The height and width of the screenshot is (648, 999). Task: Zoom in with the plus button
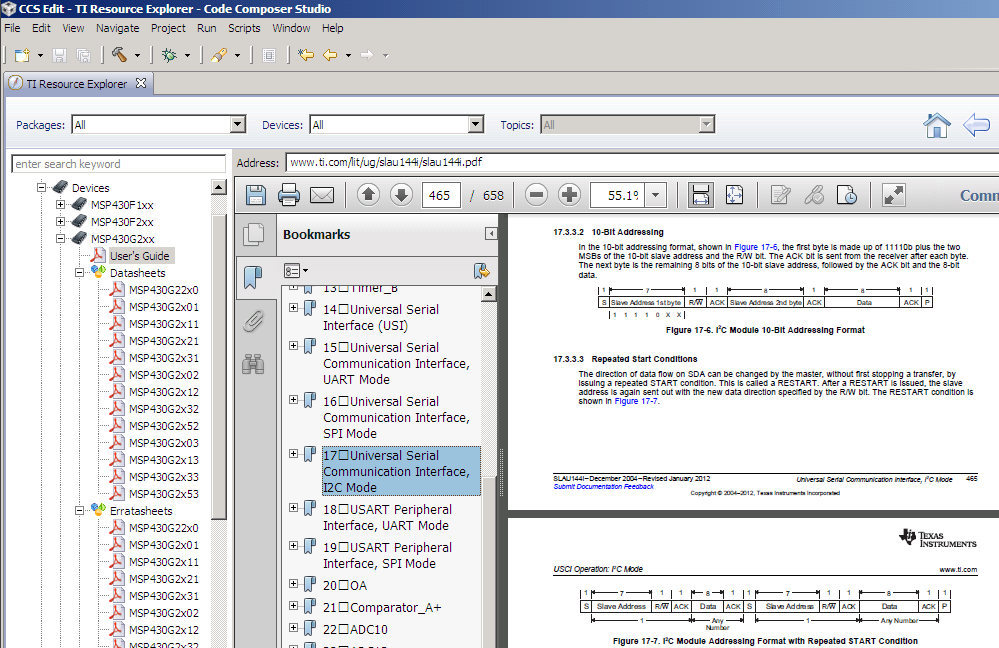(x=570, y=195)
